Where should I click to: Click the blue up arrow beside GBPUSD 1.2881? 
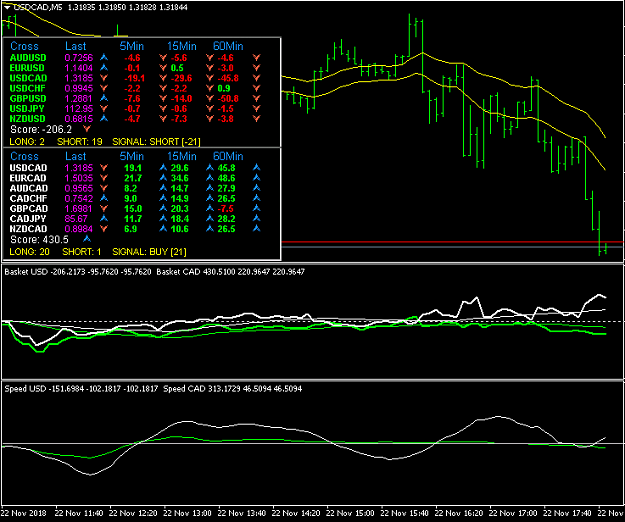(x=104, y=98)
